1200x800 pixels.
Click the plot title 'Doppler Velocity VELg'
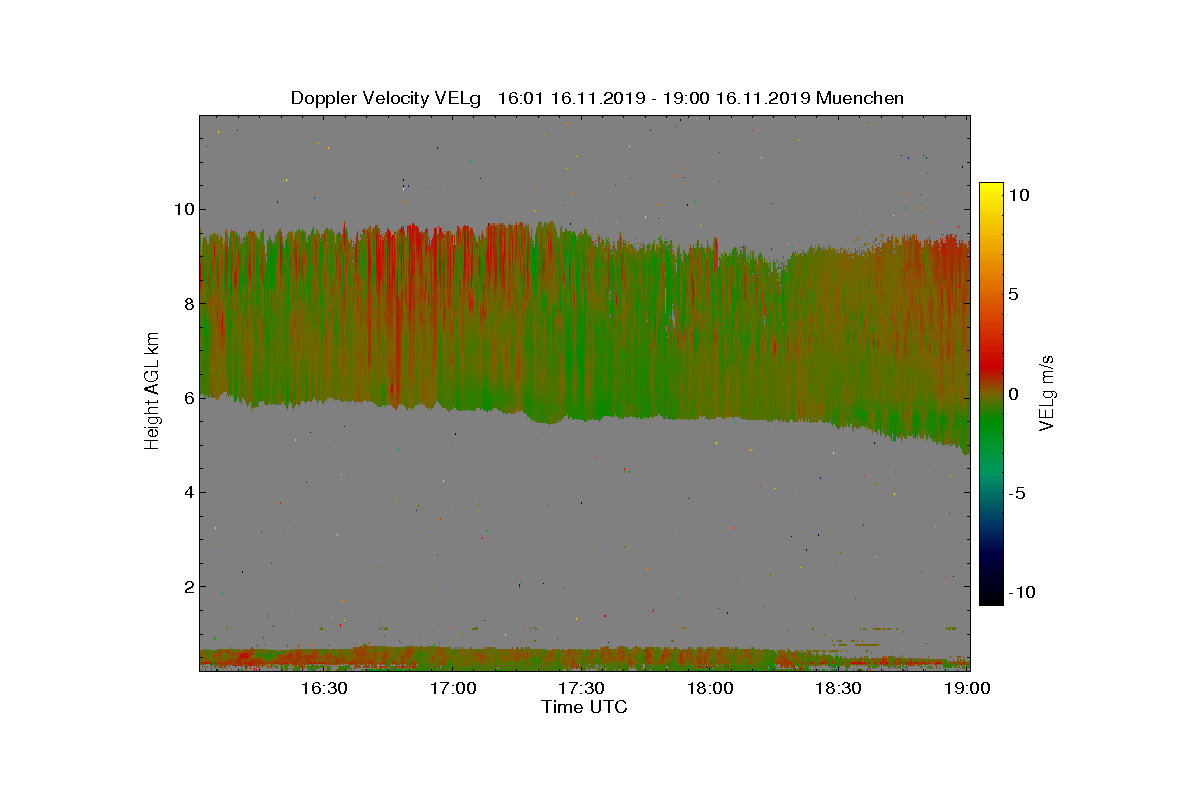(386, 98)
